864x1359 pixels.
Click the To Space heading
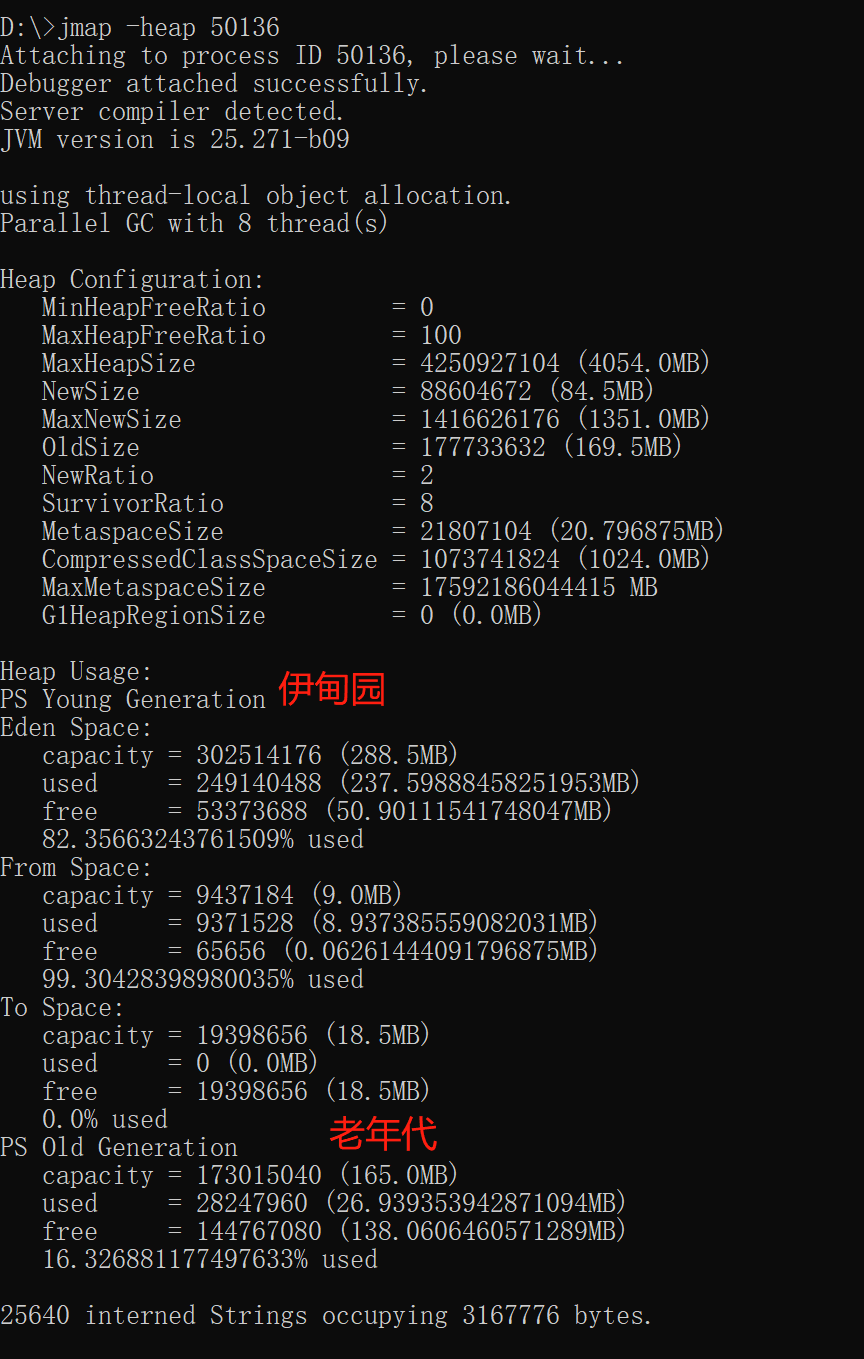coord(62,1007)
